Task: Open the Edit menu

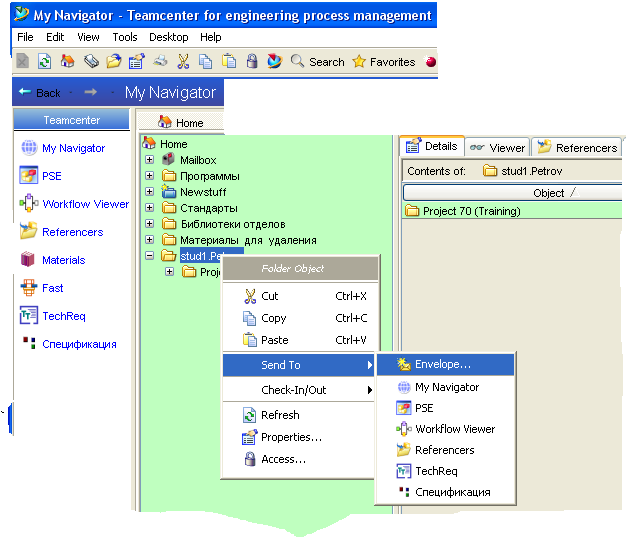Action: (55, 37)
